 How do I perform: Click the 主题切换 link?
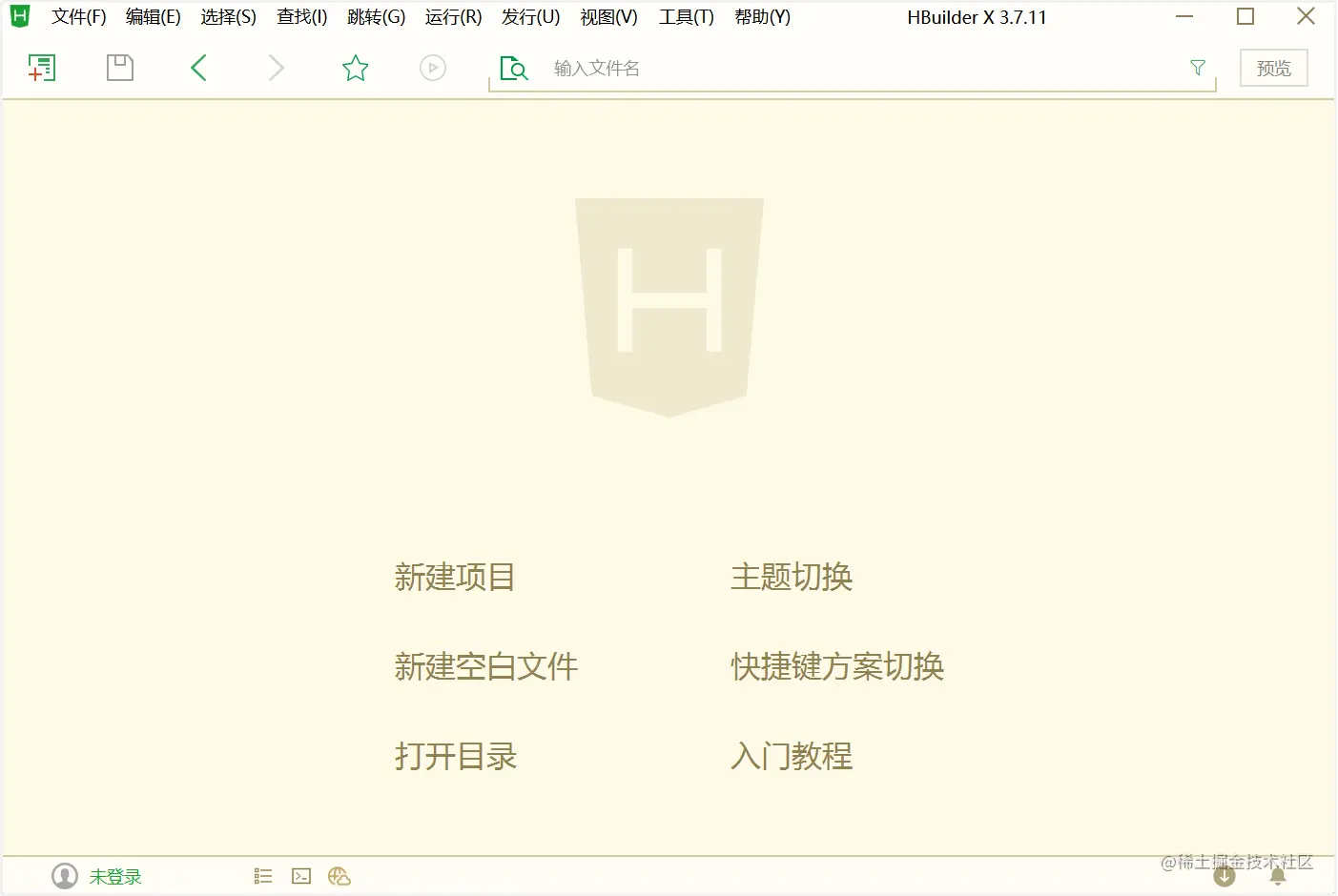pos(792,577)
